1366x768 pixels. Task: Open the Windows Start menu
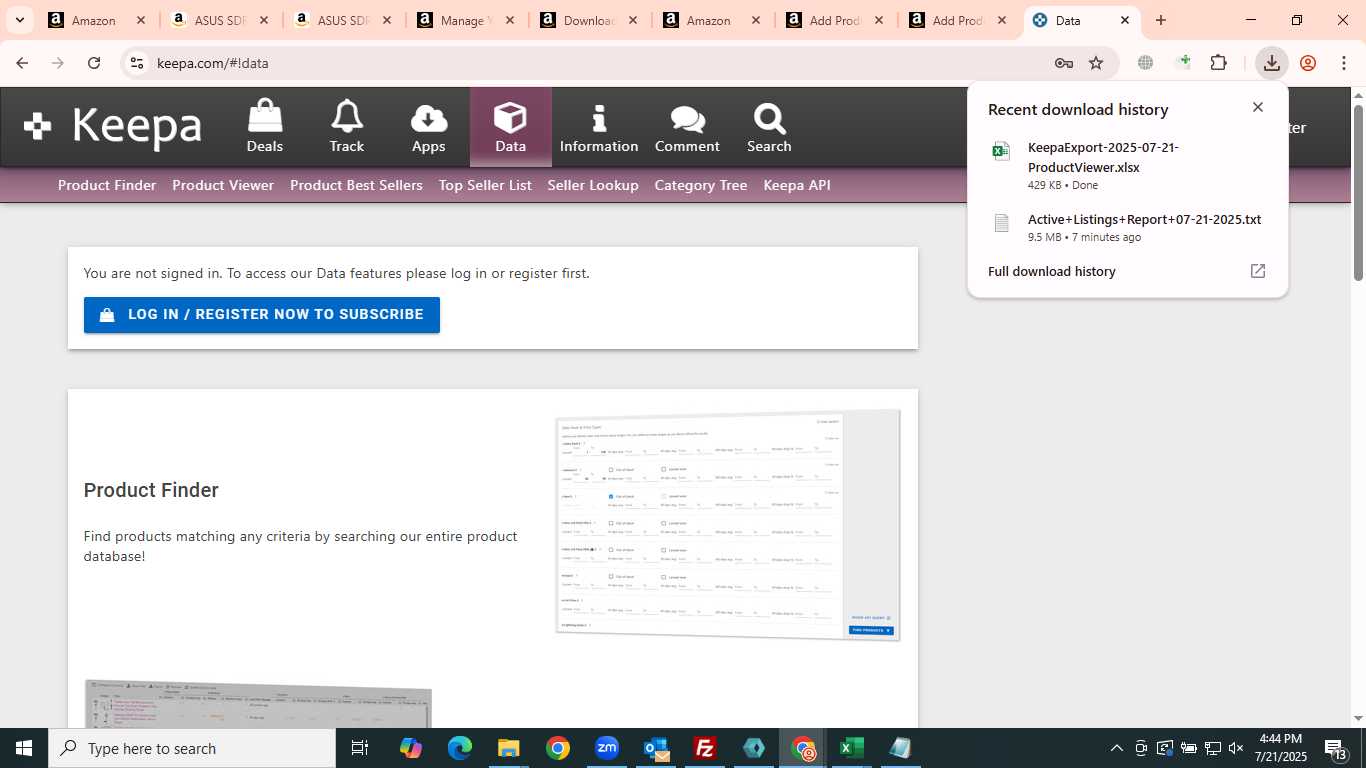coord(24,748)
